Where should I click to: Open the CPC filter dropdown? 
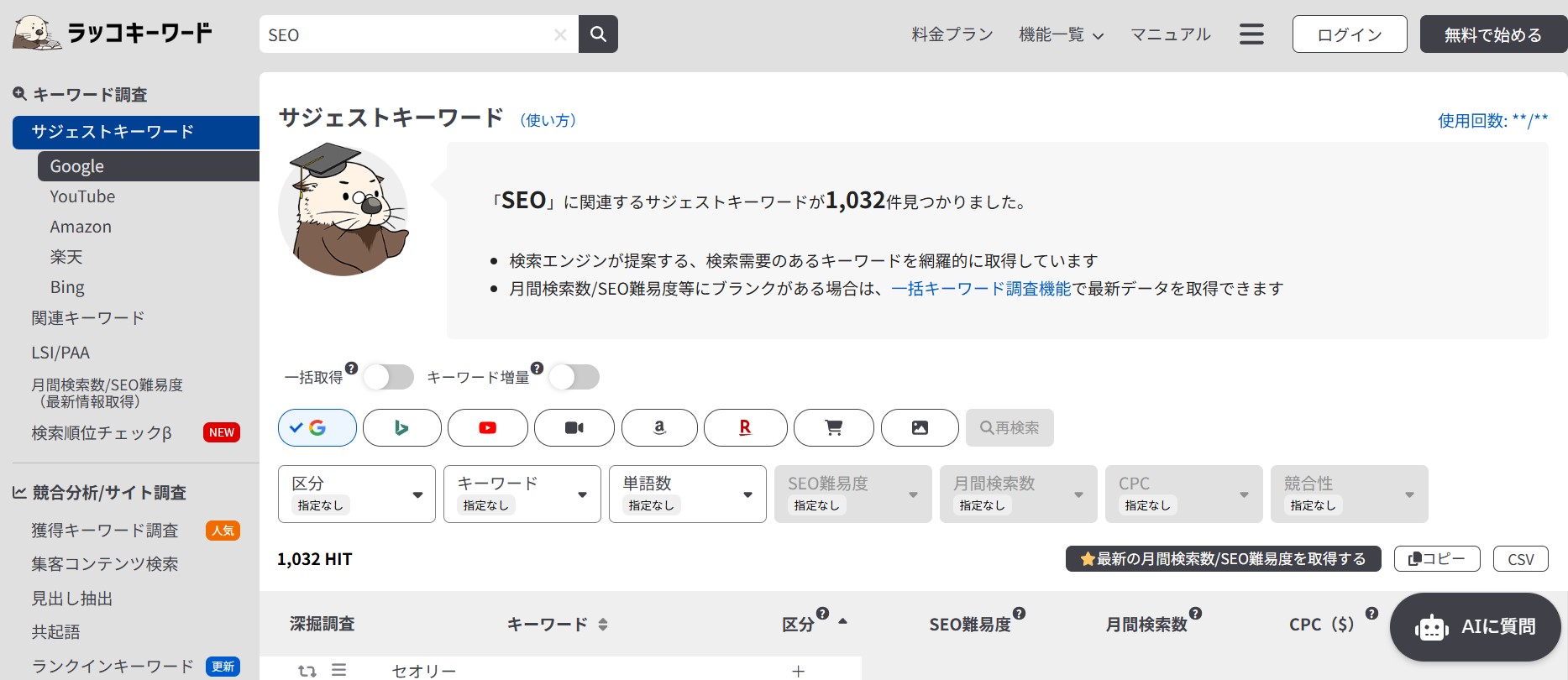click(x=1184, y=494)
